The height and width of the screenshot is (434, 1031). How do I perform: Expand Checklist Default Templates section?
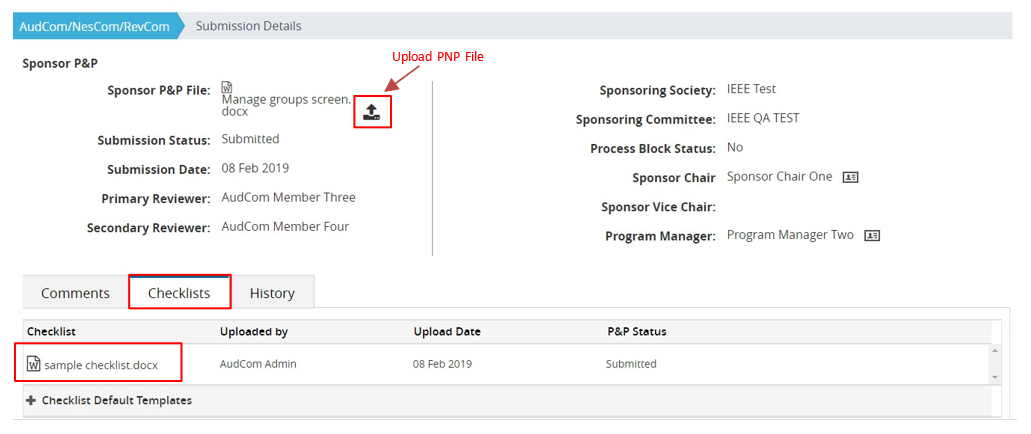109,400
